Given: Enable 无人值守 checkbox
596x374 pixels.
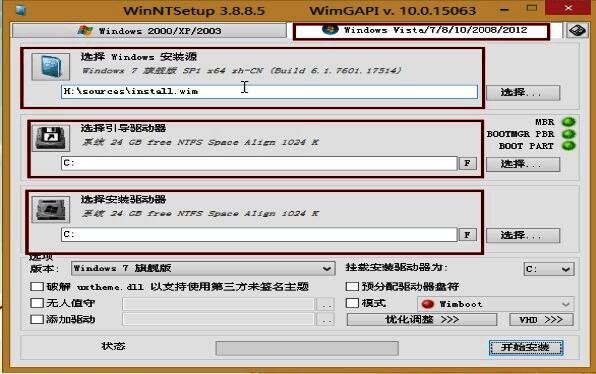Looking at the screenshot, I should tap(37, 303).
